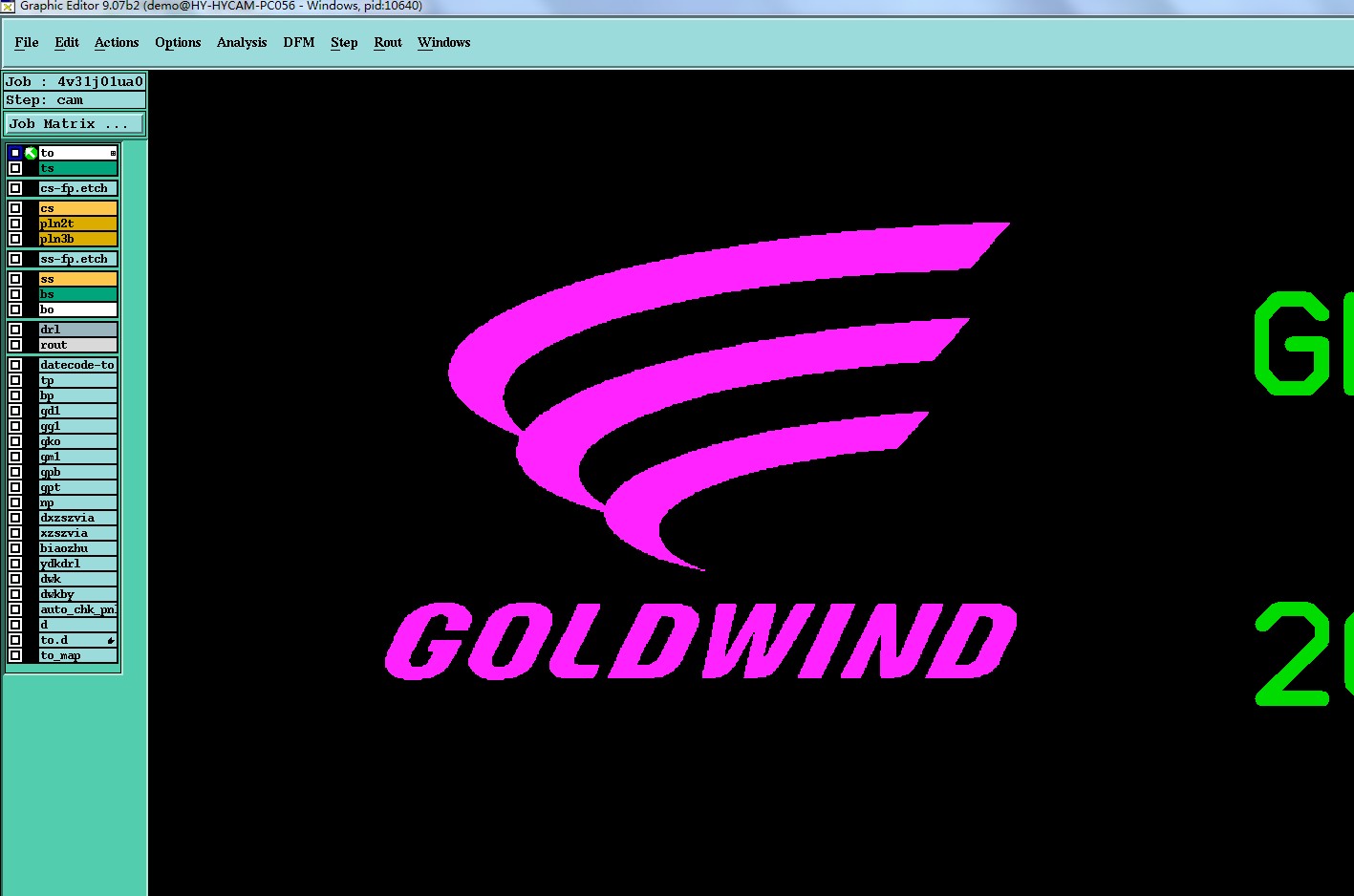Image resolution: width=1354 pixels, height=896 pixels.
Task: Open the Options menu
Action: [x=178, y=42]
